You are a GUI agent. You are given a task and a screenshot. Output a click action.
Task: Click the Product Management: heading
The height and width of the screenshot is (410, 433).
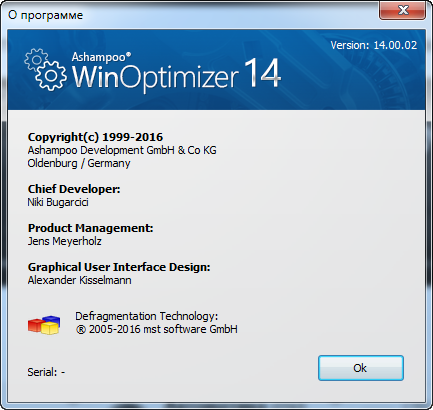point(90,228)
